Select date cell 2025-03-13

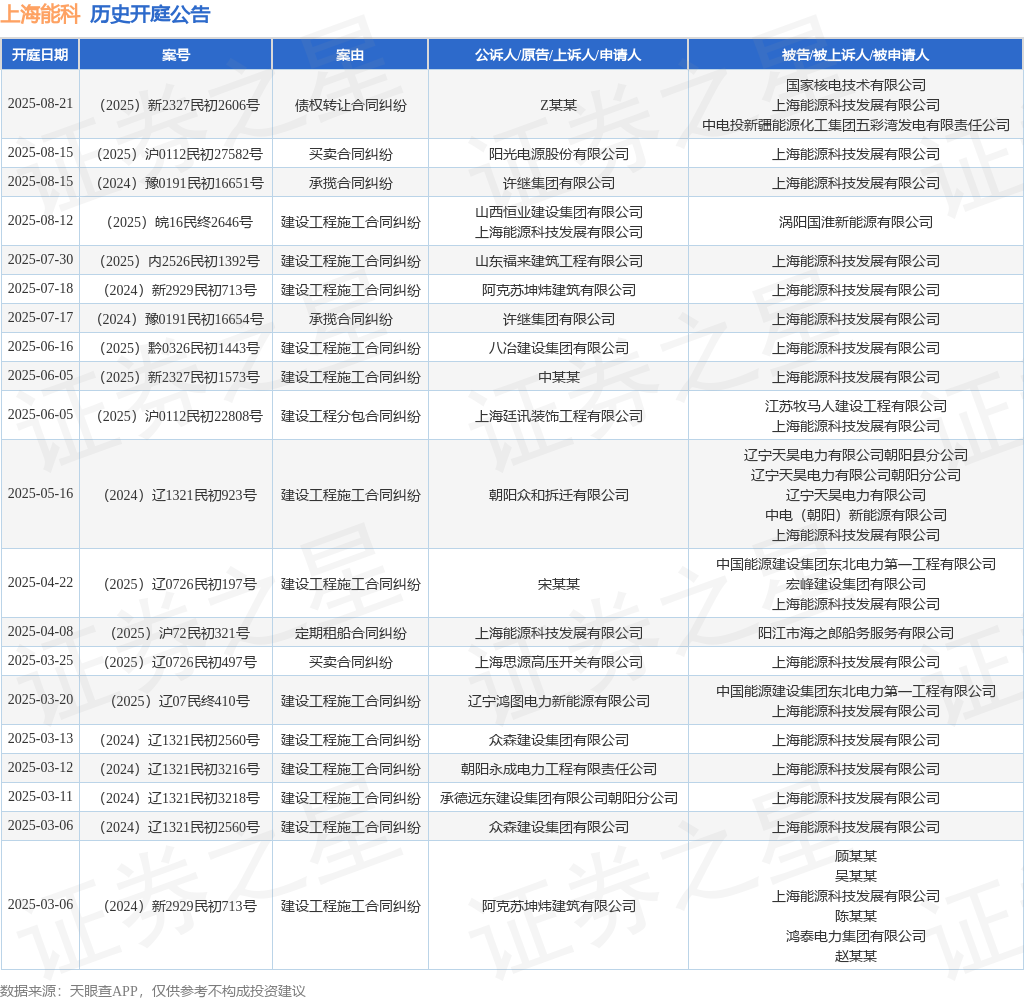point(40,739)
